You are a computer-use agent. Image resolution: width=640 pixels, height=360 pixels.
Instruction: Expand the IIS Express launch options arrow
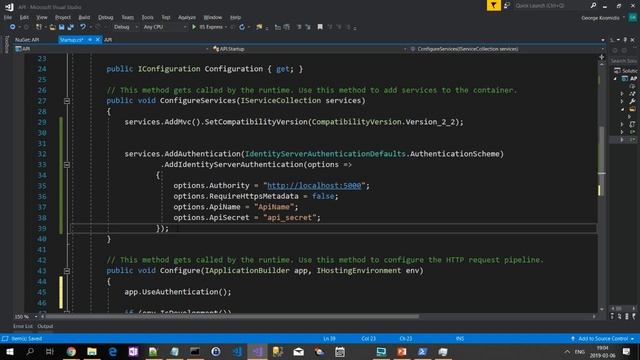tap(226, 27)
